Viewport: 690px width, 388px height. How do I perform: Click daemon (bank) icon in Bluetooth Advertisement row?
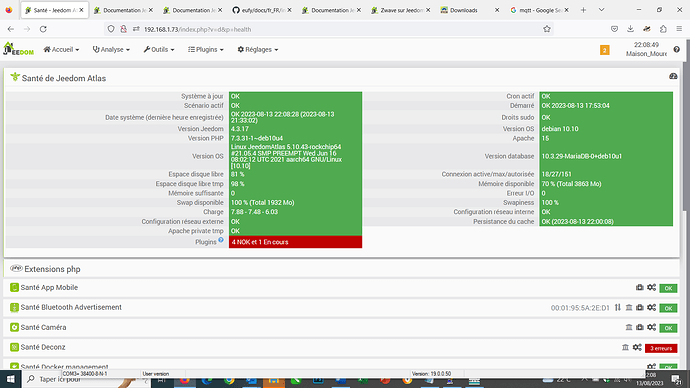(629, 307)
